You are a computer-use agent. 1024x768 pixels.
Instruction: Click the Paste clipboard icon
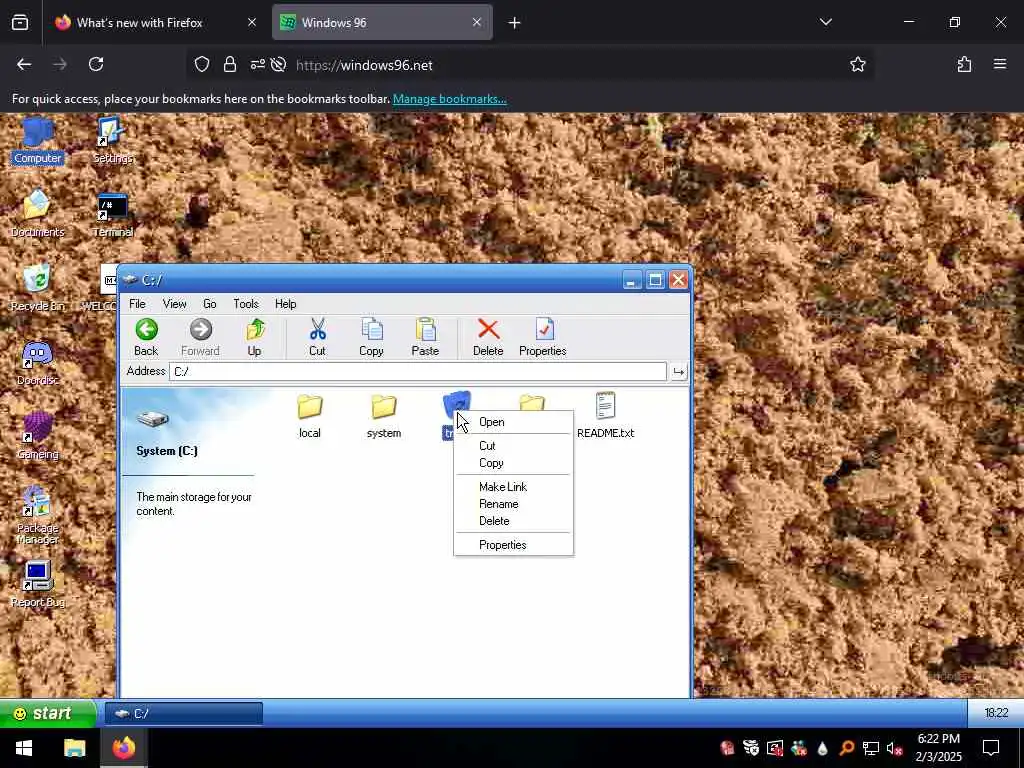pyautogui.click(x=425, y=337)
